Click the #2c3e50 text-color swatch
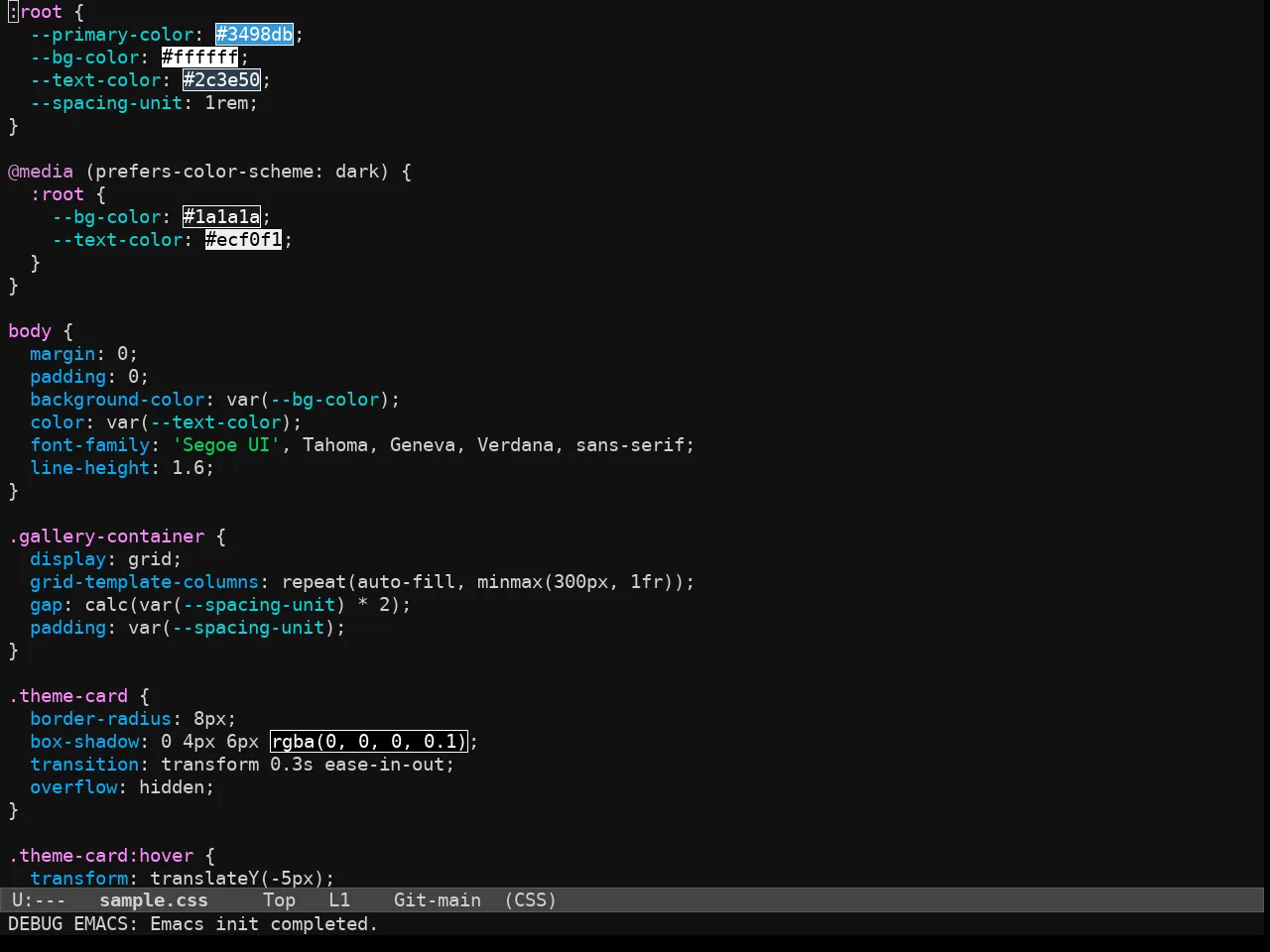Screen dimensions: 1270x952 tap(222, 80)
